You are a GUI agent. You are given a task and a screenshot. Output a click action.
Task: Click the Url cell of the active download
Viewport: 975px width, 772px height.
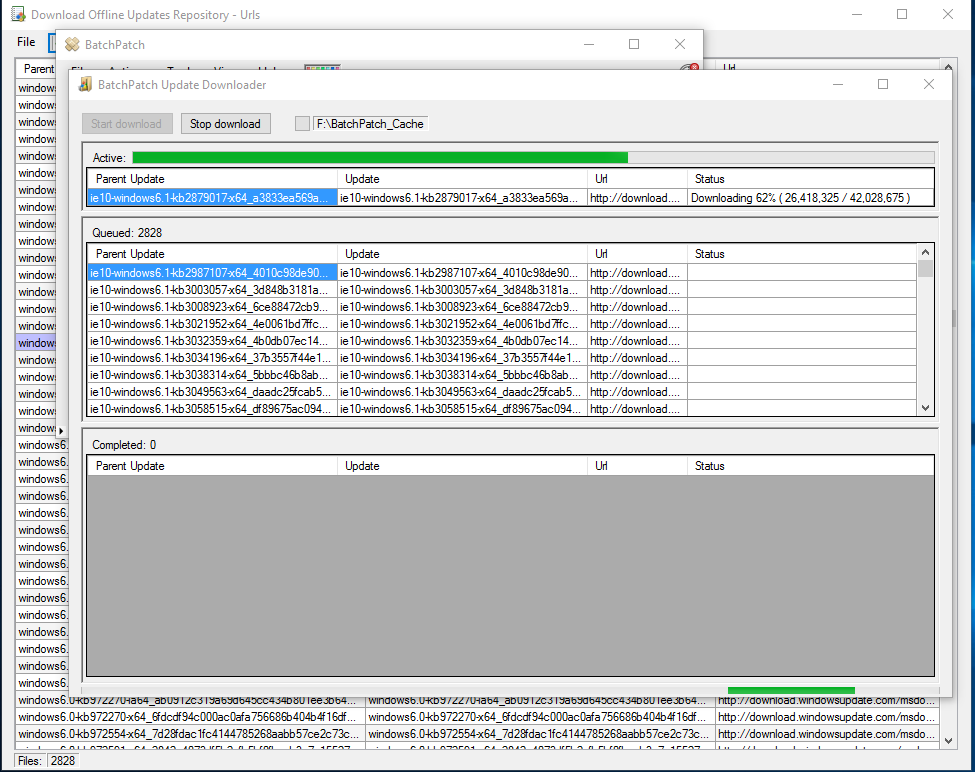pos(637,198)
